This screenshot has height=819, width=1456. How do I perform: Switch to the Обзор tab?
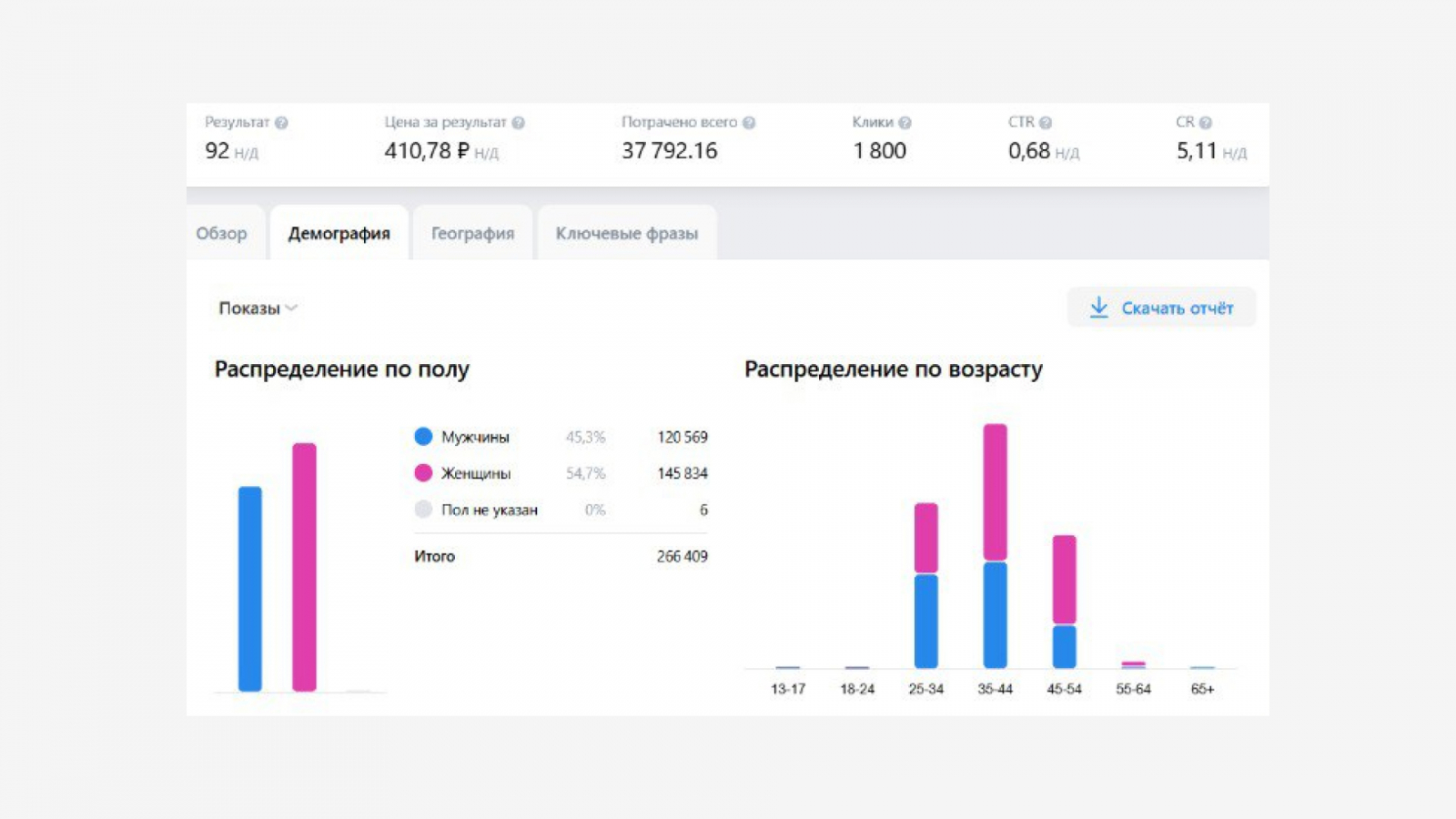coord(222,234)
